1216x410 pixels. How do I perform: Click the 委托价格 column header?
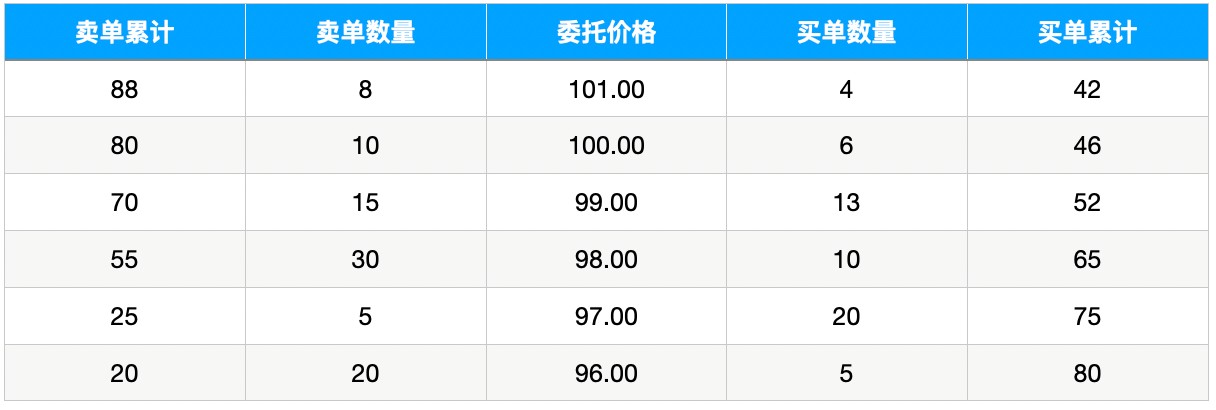click(607, 32)
